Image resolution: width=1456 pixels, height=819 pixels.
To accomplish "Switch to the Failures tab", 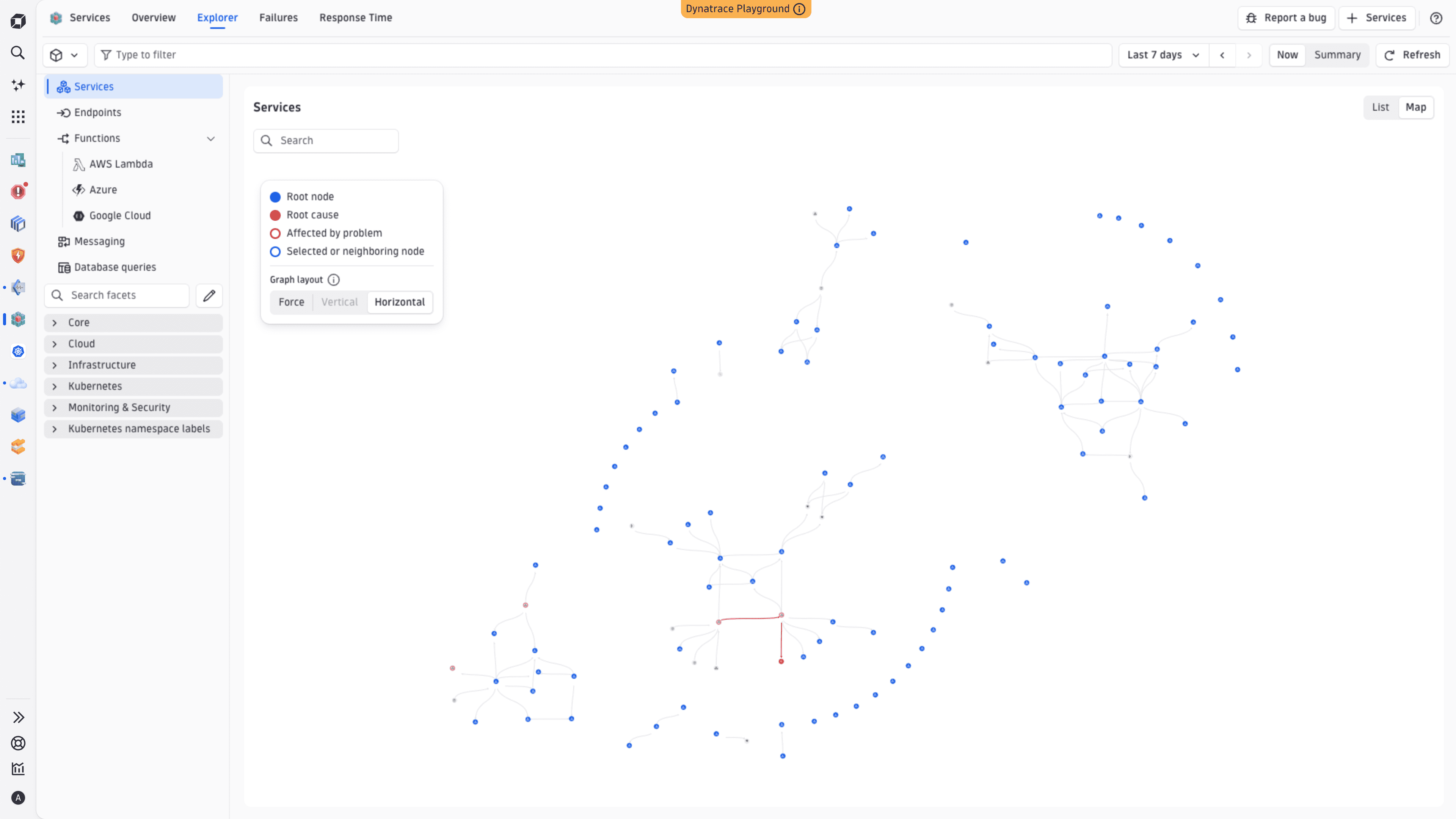I will (278, 18).
